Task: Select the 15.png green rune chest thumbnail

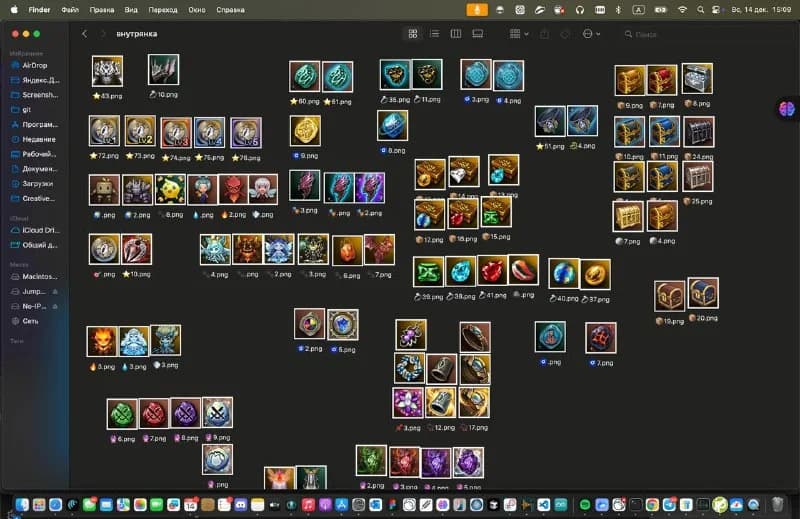Action: tap(496, 212)
